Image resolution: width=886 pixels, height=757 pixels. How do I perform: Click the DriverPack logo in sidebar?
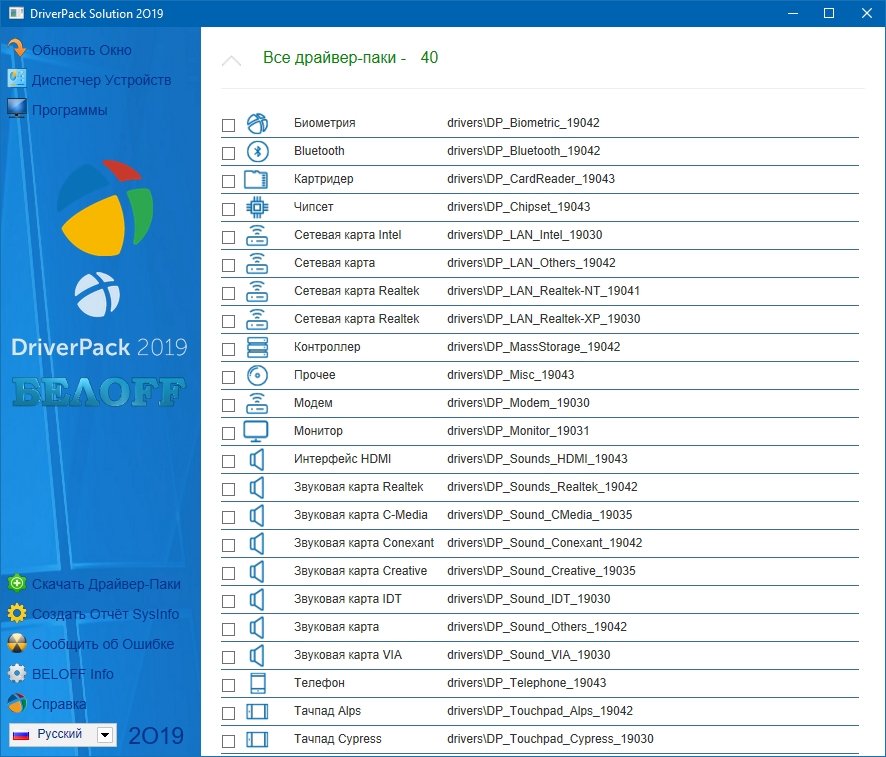pyautogui.click(x=104, y=207)
